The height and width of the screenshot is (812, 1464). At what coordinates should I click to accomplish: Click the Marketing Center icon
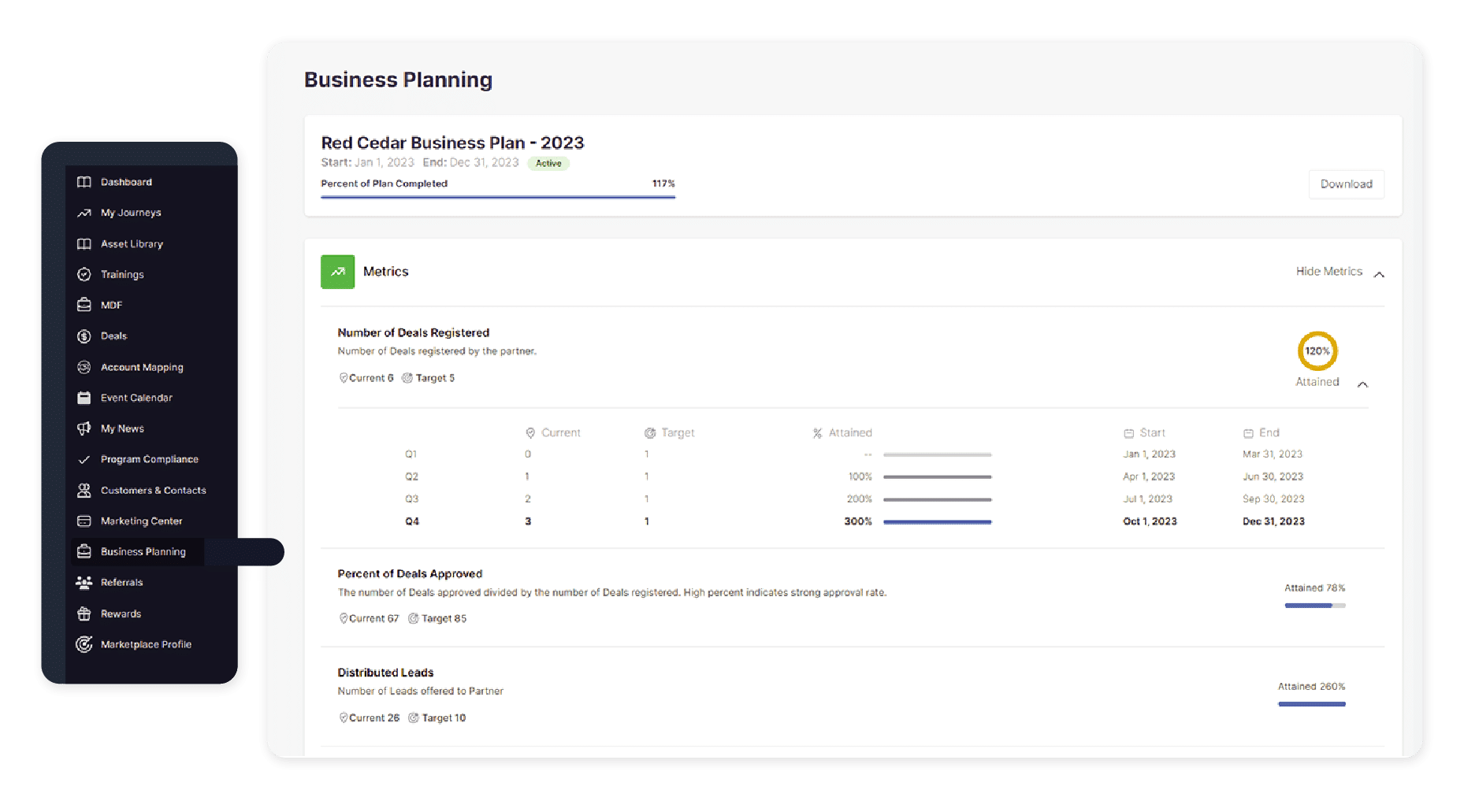click(x=84, y=521)
